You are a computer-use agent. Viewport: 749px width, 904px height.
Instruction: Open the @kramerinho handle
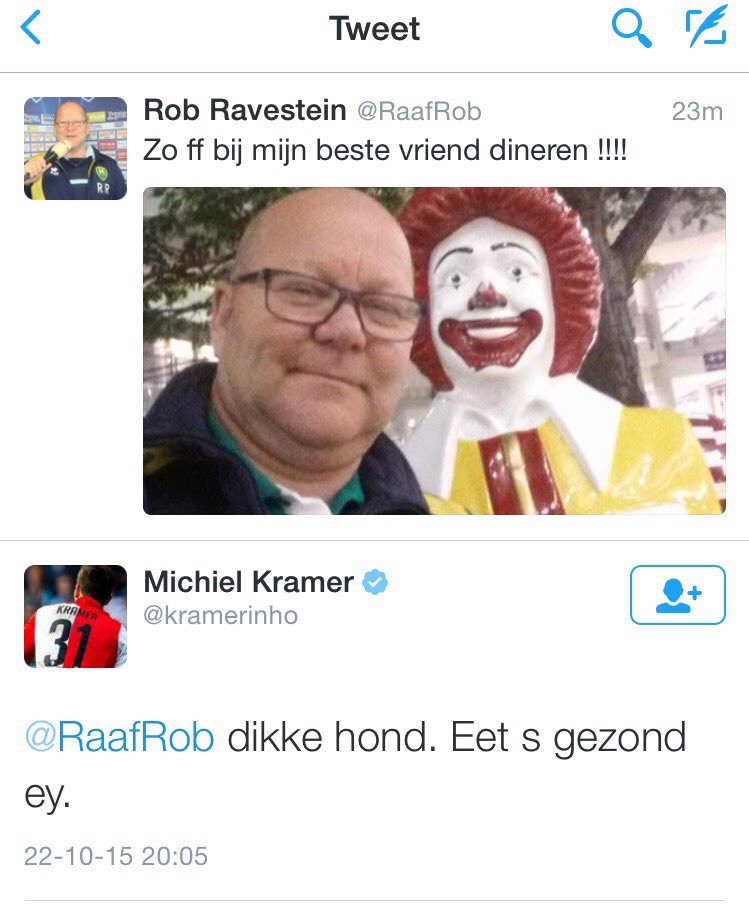point(221,615)
